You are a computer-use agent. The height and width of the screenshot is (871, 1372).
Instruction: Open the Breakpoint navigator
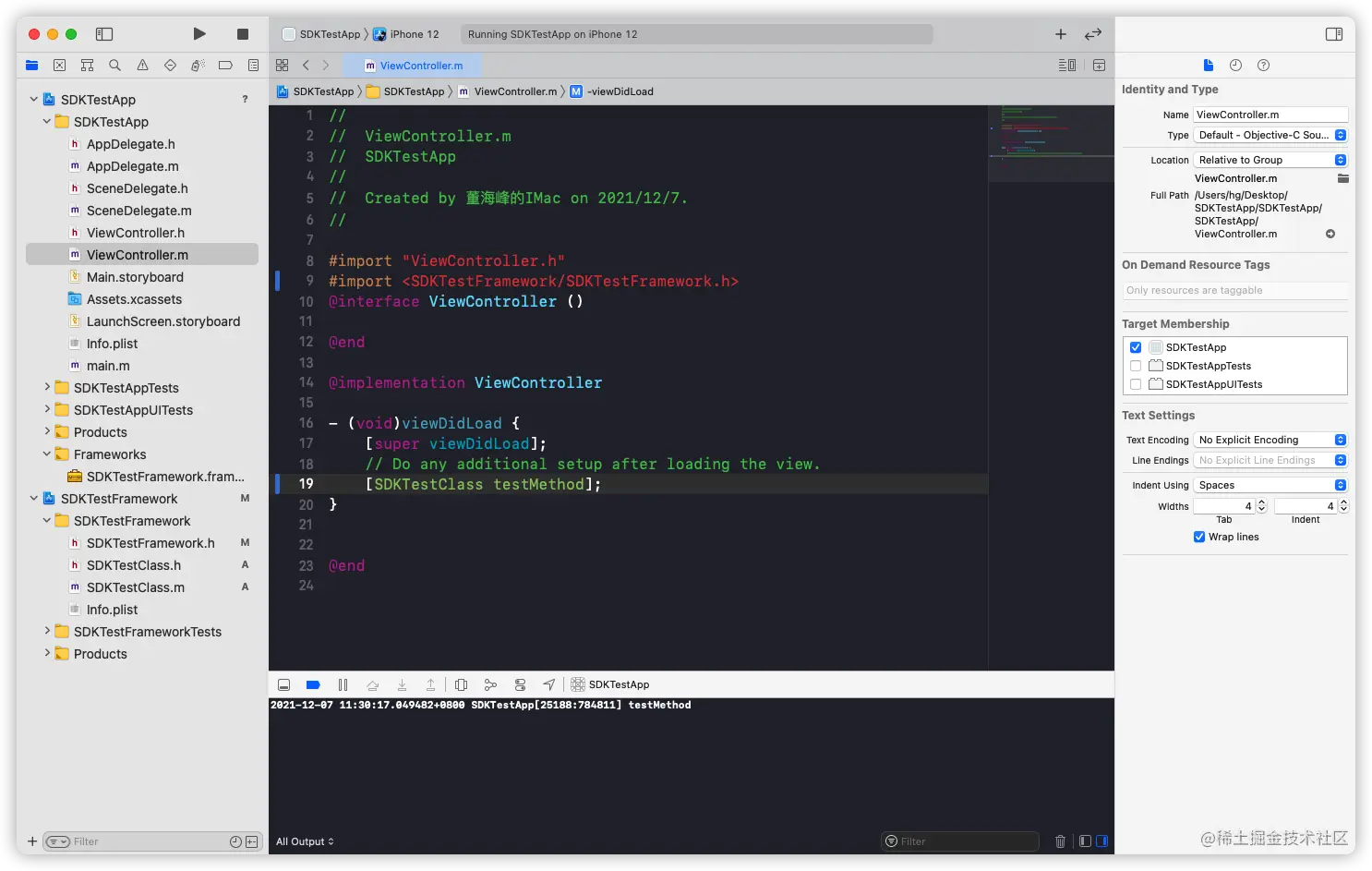[x=225, y=66]
